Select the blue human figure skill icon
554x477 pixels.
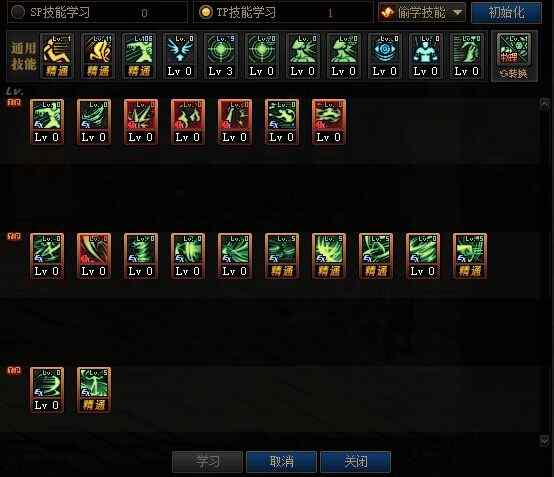(426, 56)
